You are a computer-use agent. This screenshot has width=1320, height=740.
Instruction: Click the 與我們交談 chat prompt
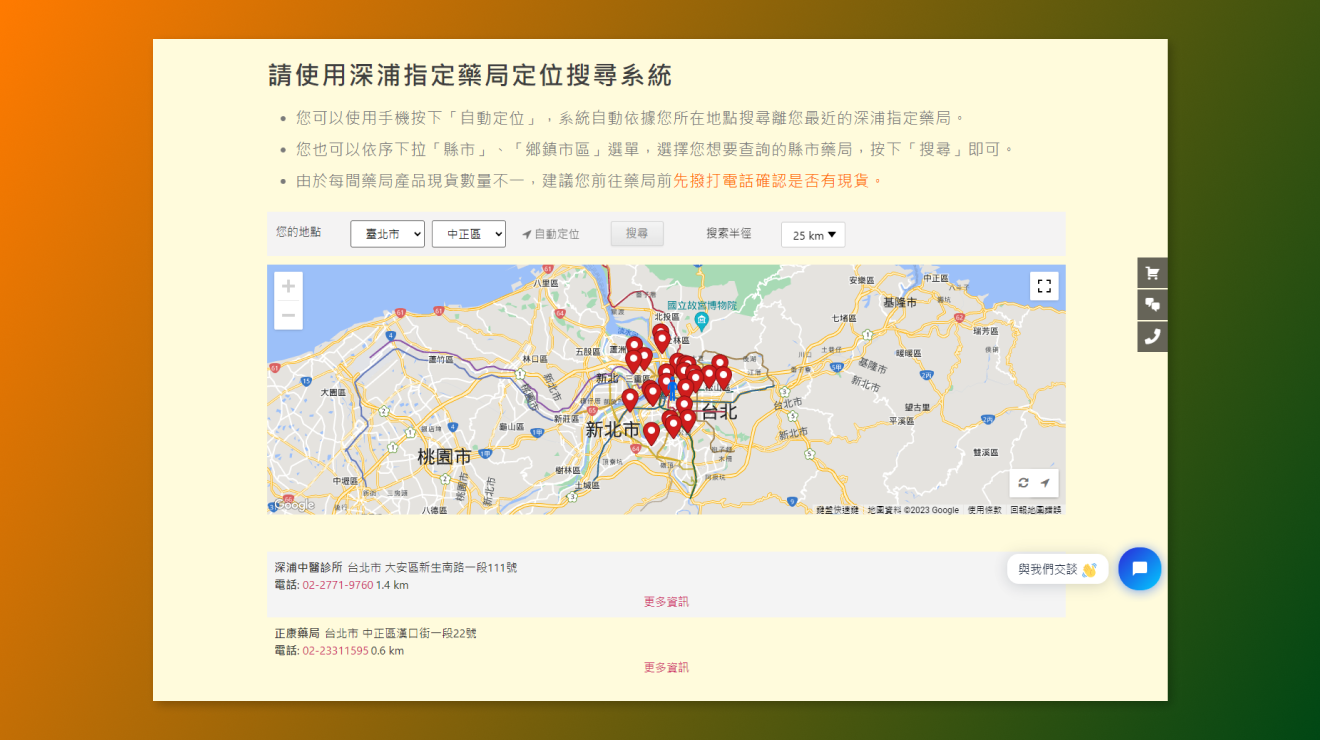pos(1058,569)
